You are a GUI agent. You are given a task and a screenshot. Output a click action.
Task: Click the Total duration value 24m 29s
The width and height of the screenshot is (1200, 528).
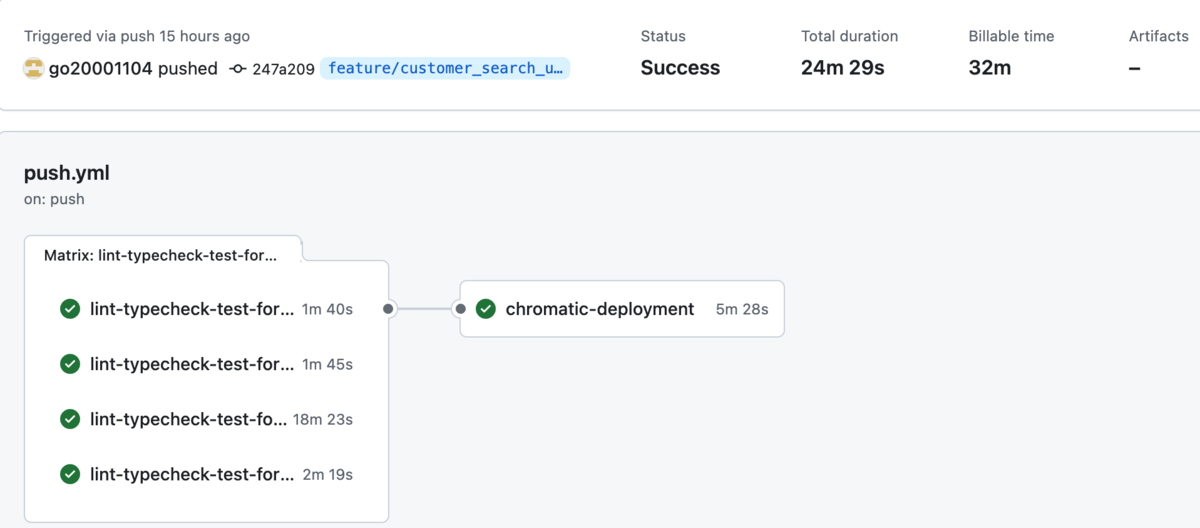(x=845, y=68)
